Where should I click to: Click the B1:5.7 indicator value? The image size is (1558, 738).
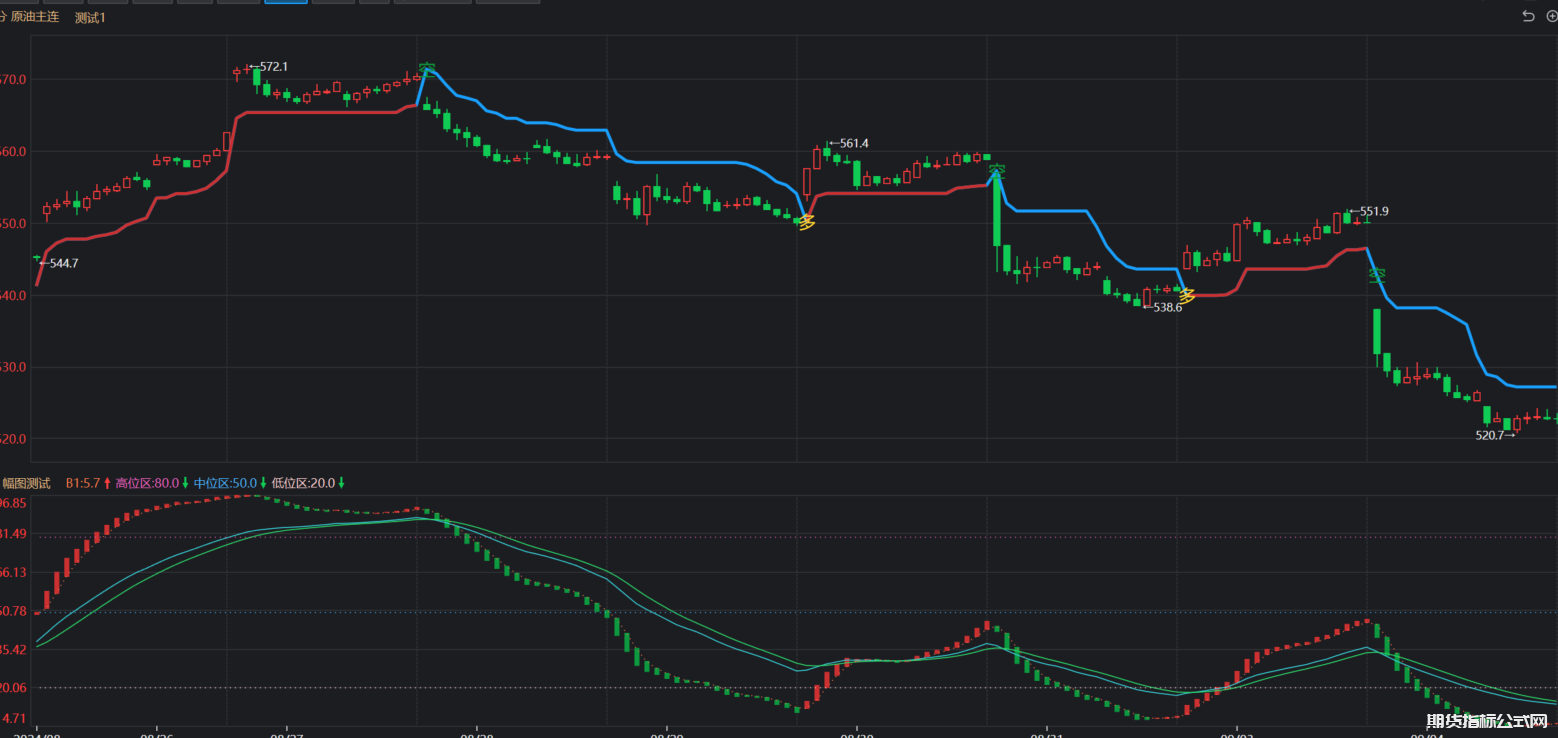[x=83, y=483]
